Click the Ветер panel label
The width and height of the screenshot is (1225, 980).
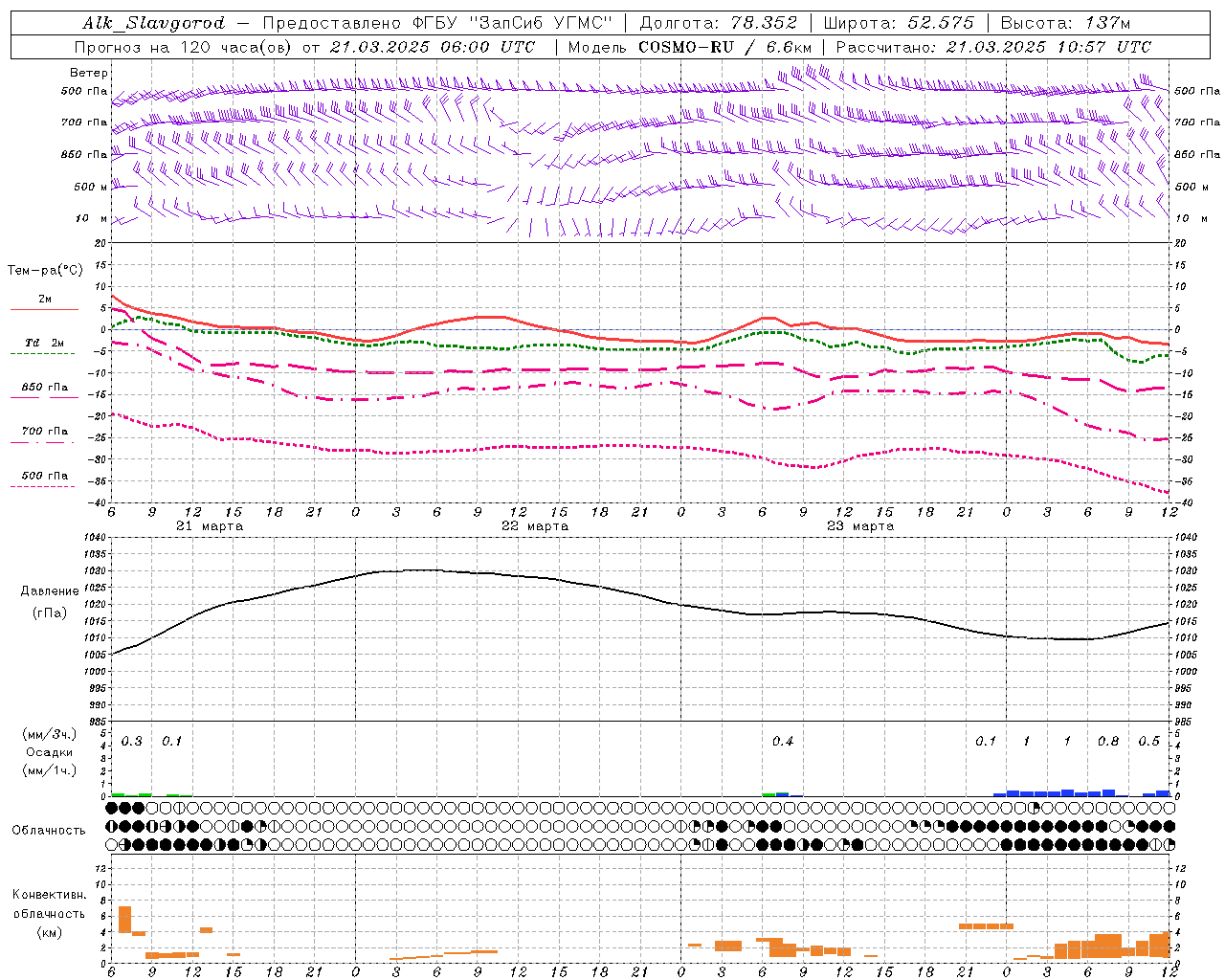(x=89, y=73)
